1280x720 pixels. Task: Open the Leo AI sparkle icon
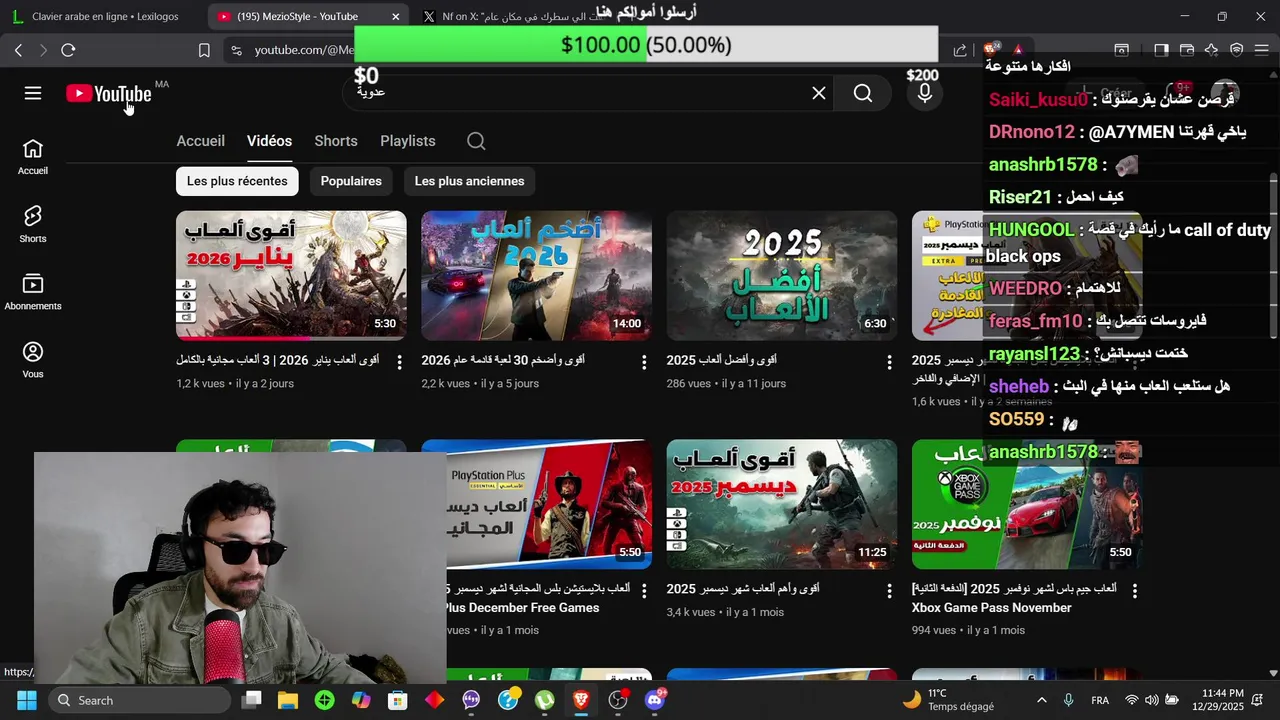(x=1211, y=50)
